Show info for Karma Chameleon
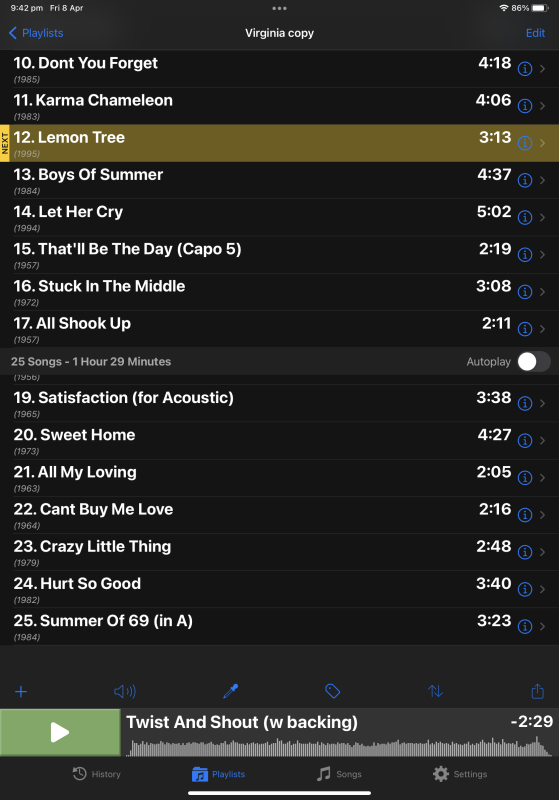Viewport: 559px width, 800px height. coord(525,106)
